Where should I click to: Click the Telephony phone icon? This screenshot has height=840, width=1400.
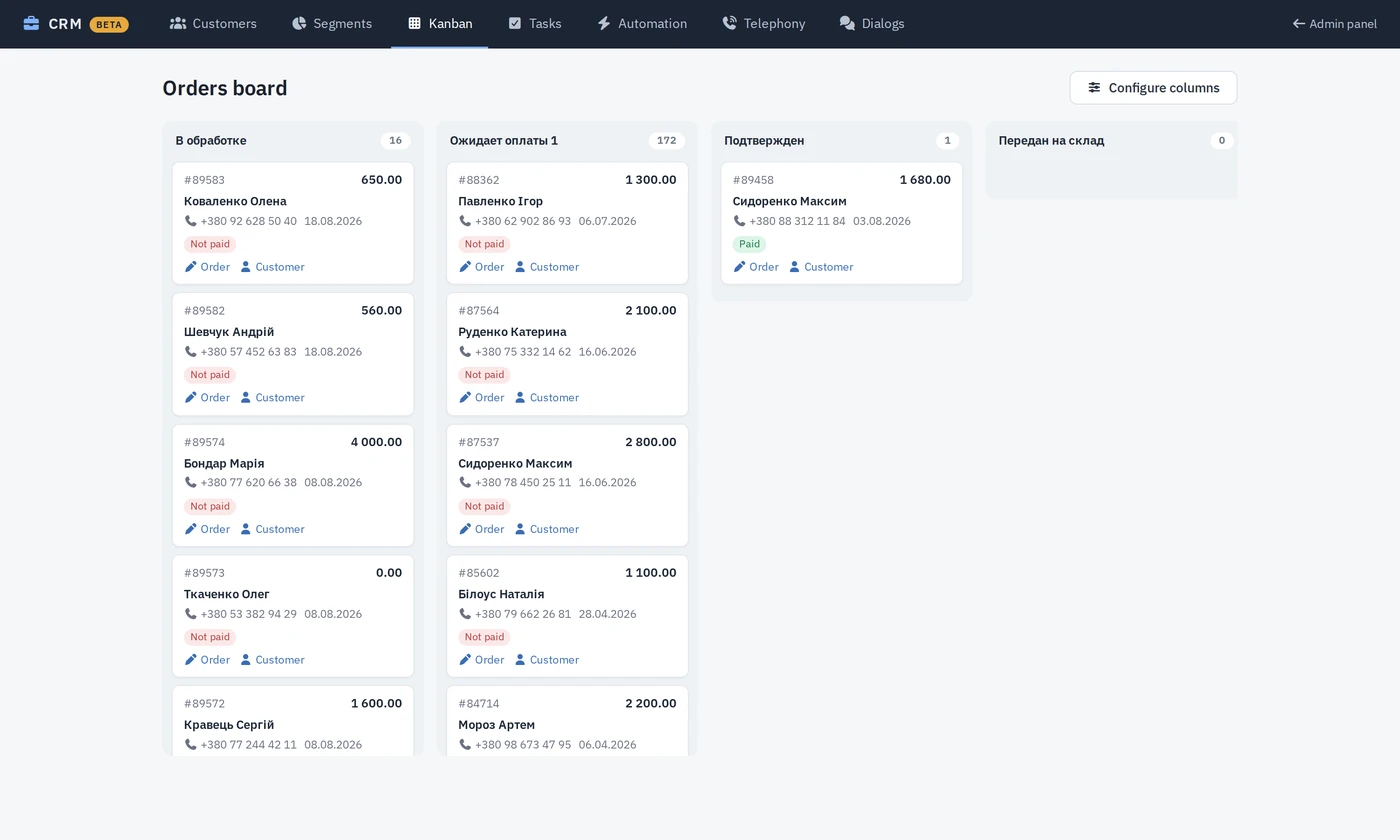[730, 23]
